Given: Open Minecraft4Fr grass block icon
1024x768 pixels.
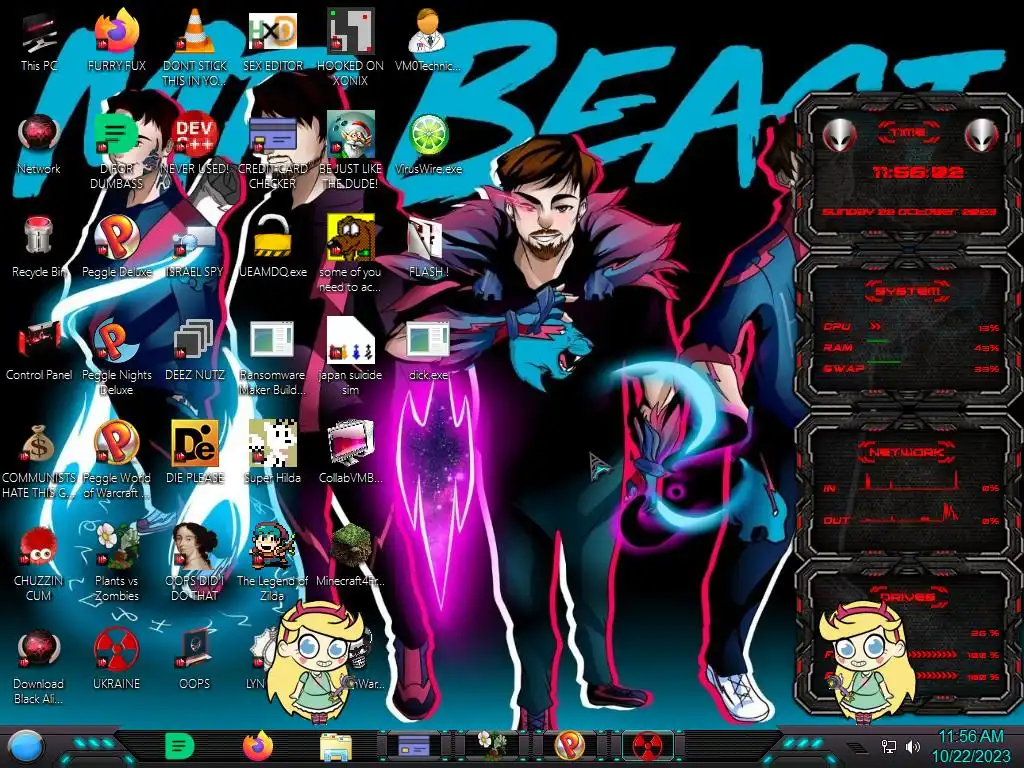Looking at the screenshot, I should point(351,546).
